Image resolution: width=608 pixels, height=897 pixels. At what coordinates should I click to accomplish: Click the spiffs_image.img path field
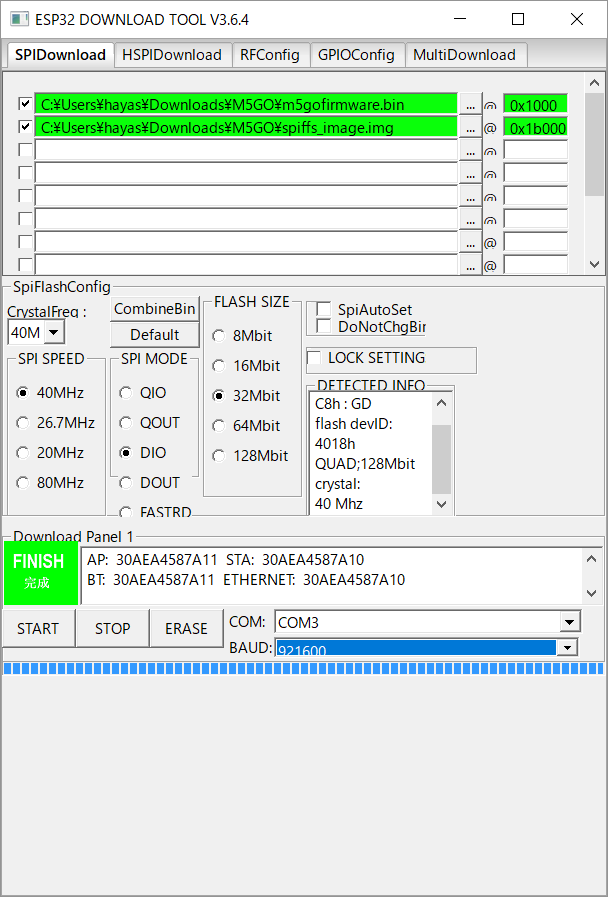(246, 128)
